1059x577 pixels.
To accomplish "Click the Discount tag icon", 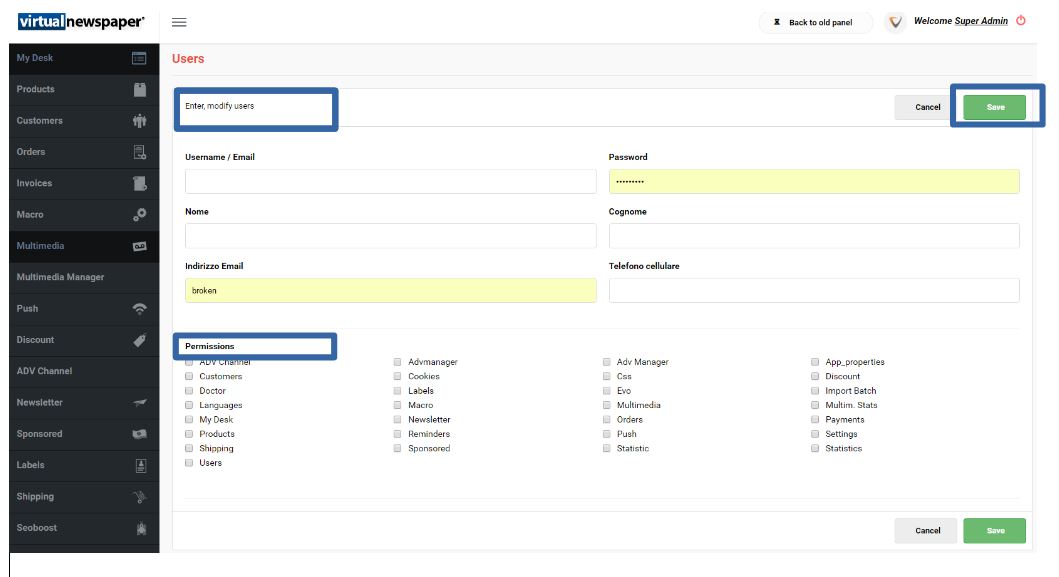I will coord(140,340).
